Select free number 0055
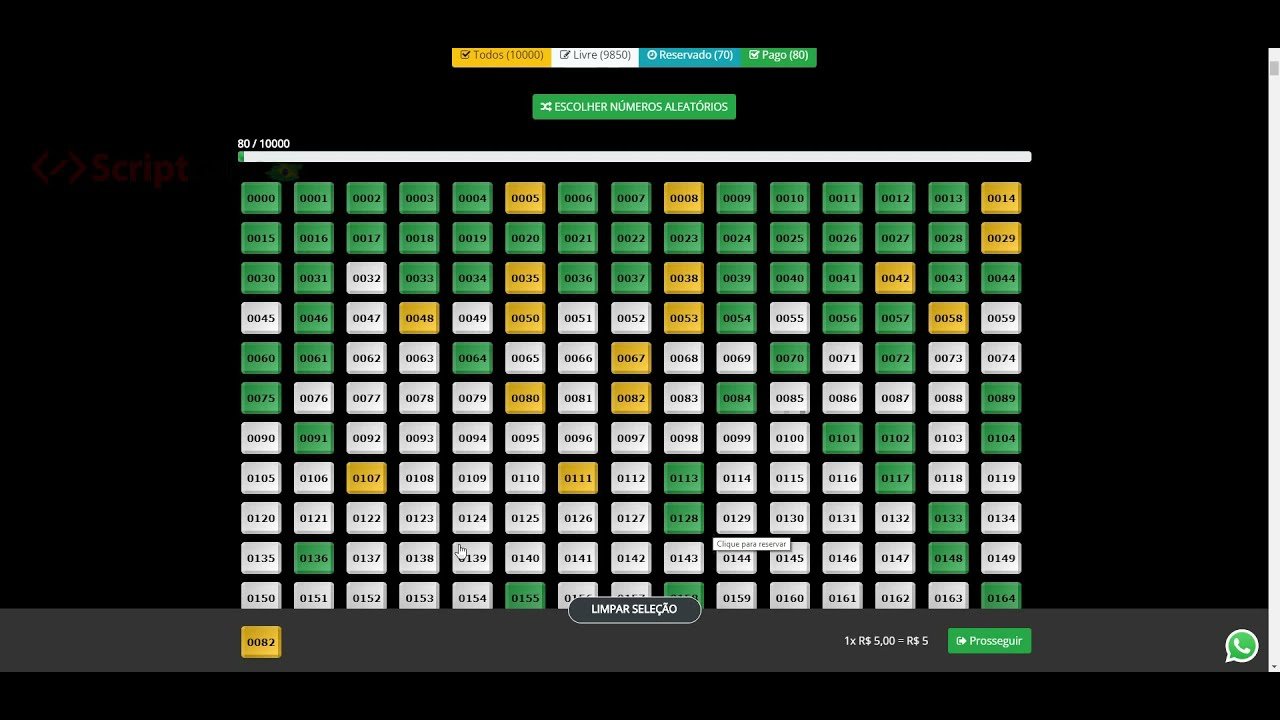 789,318
